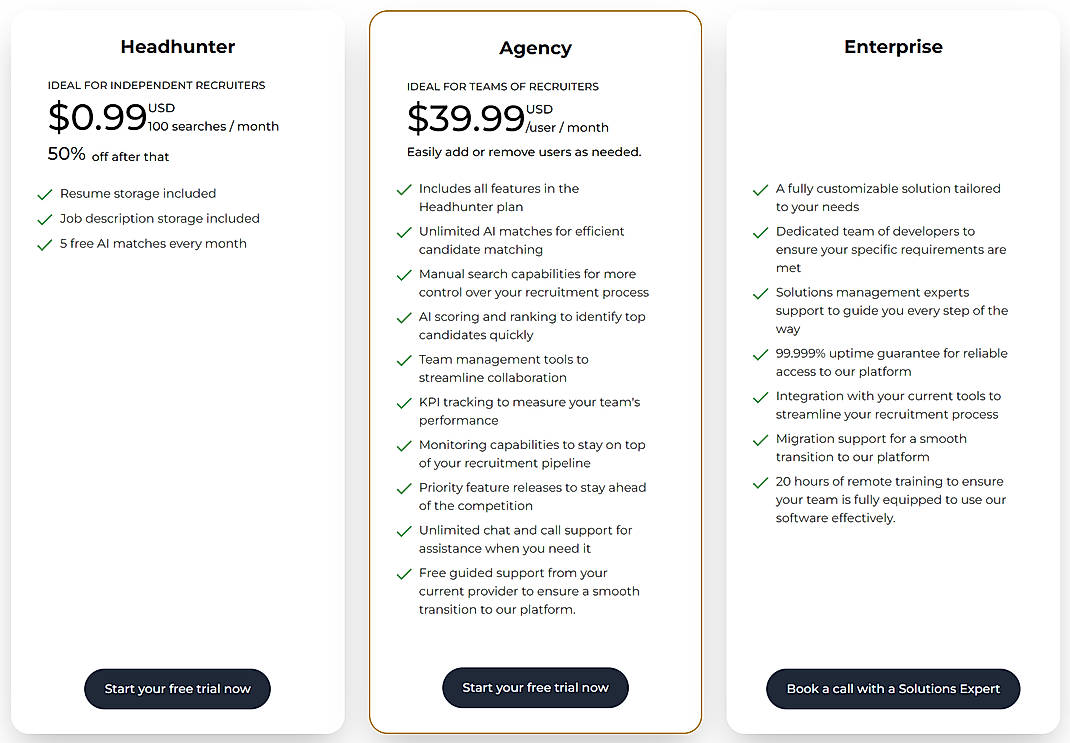The width and height of the screenshot is (1070, 743).
Task: Click the checkmark next to KPI tracking feature
Action: [x=404, y=402]
